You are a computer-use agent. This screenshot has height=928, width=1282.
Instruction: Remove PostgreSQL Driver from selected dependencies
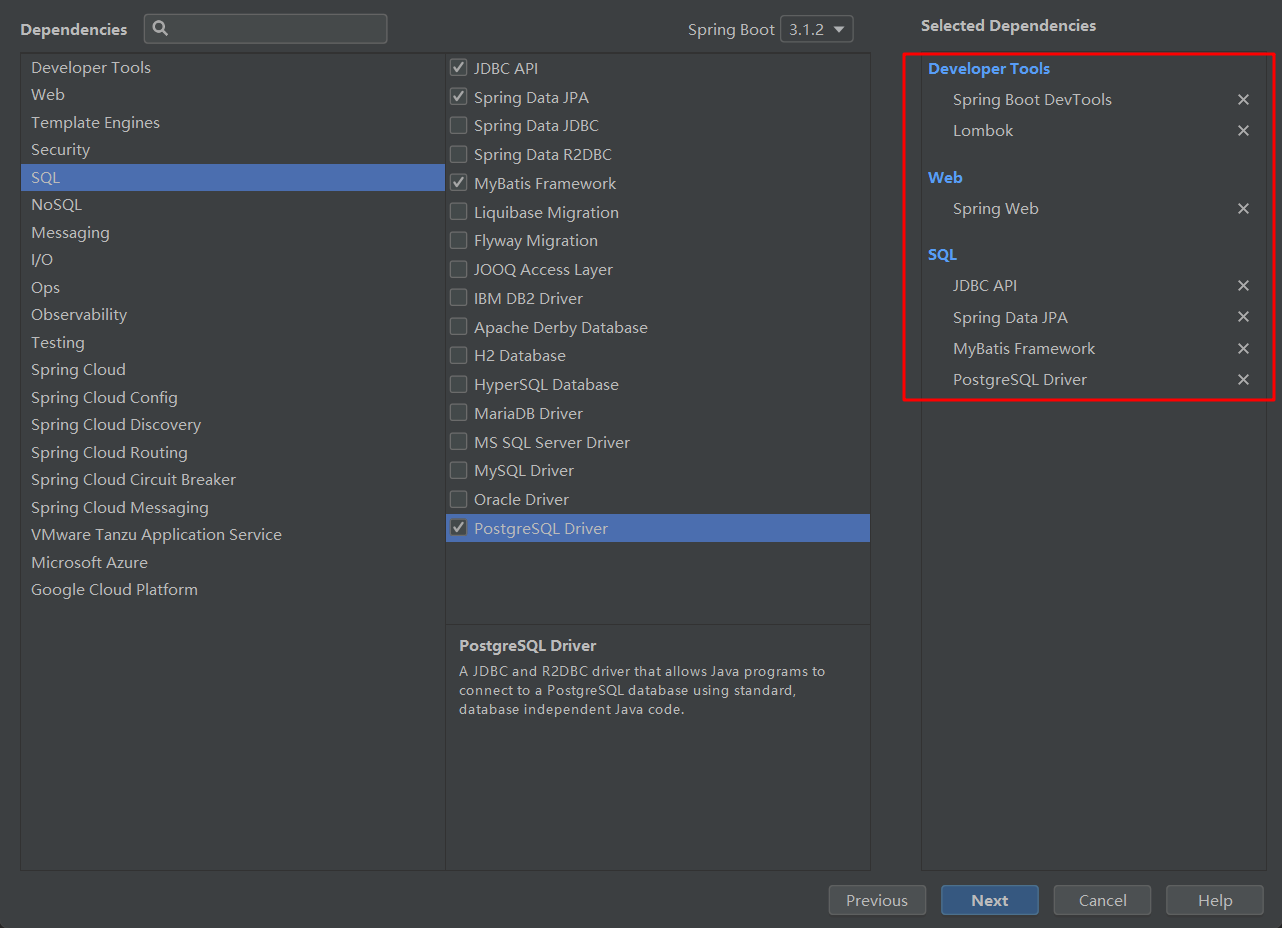pos(1243,380)
